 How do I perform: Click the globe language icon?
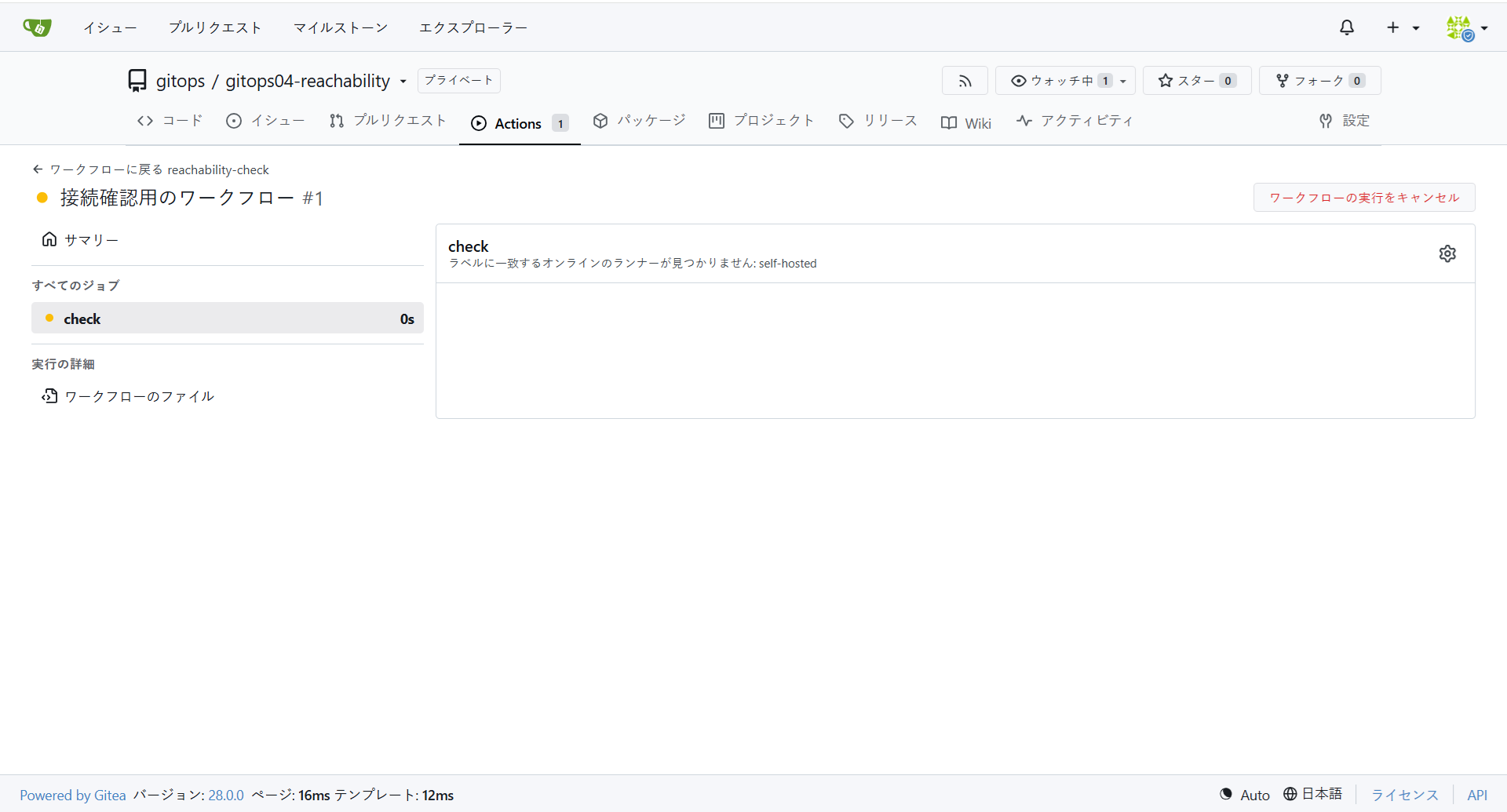point(1290,794)
